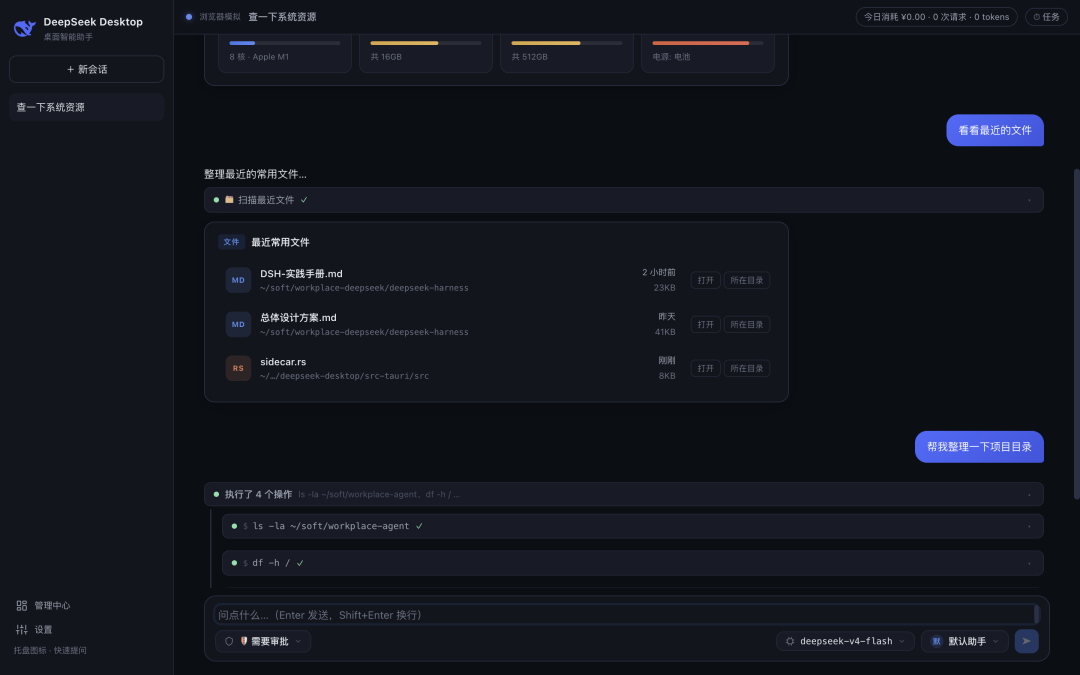Click the 任务 button in the header
This screenshot has height=675, width=1080.
[1046, 17]
